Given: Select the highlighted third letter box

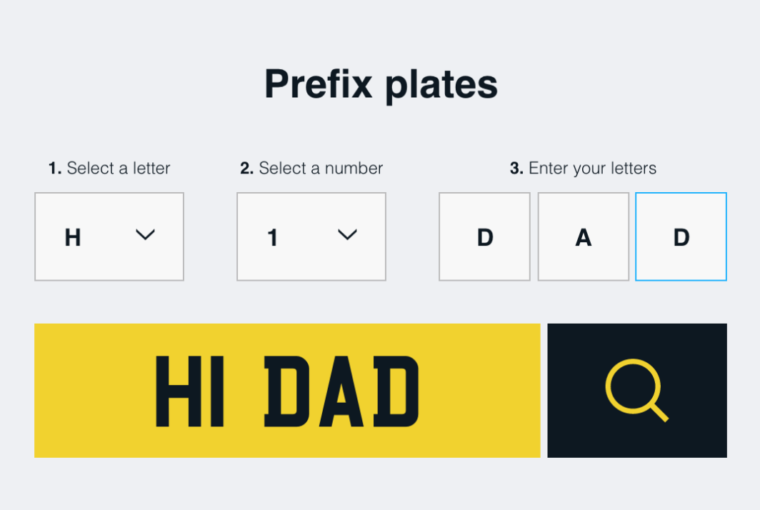Looking at the screenshot, I should pos(681,237).
